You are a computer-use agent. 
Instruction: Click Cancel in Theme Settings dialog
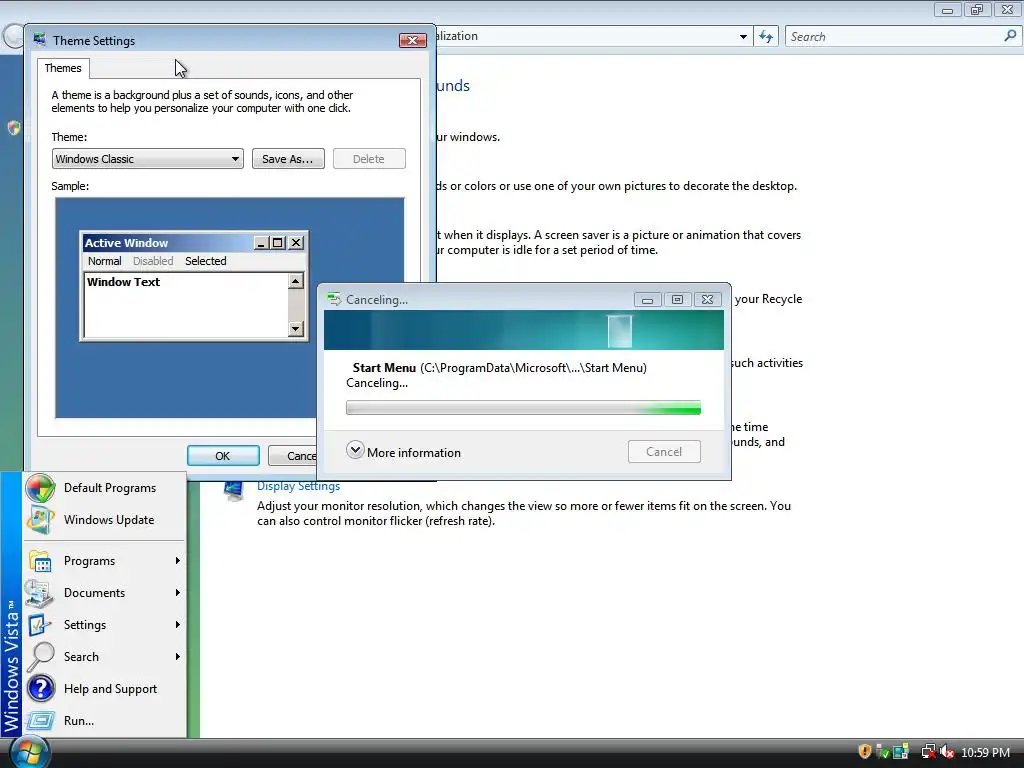click(293, 456)
